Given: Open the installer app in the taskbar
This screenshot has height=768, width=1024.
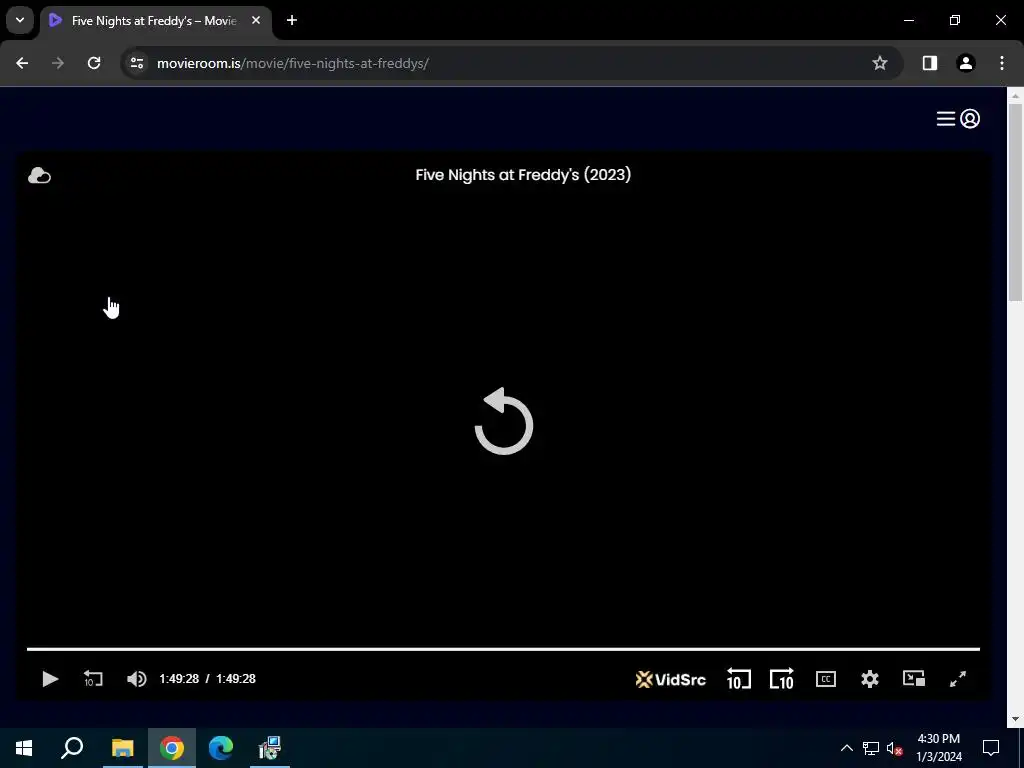Looking at the screenshot, I should [269, 748].
